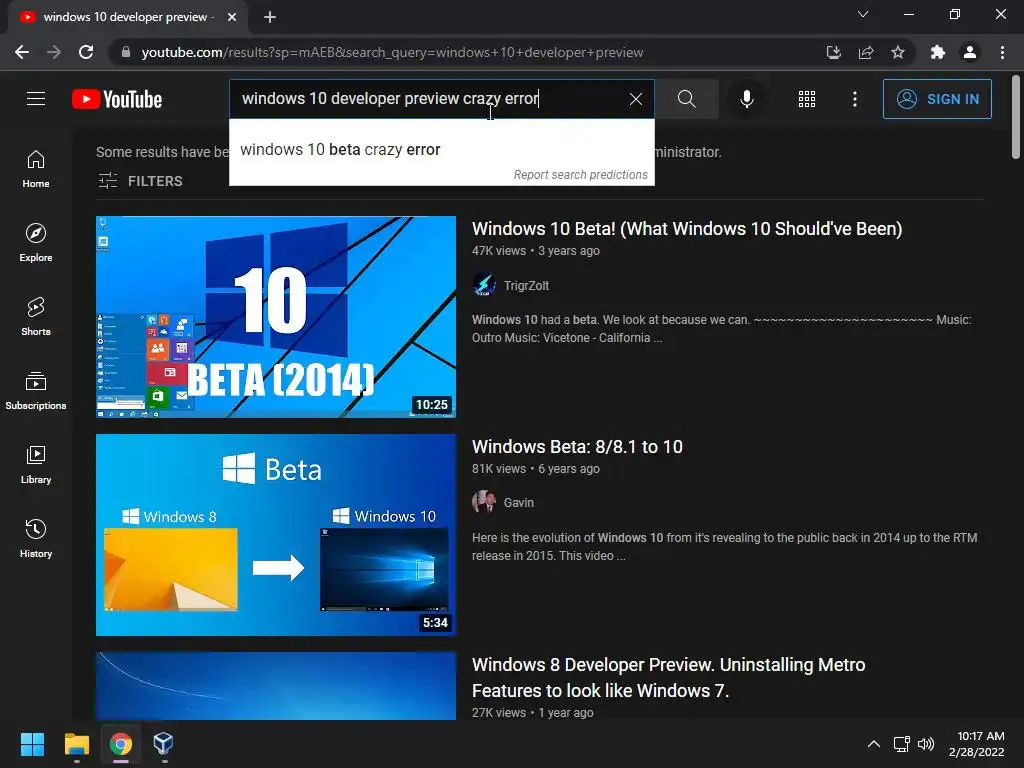Open a new browser tab with plus
Image resolution: width=1024 pixels, height=768 pixels.
[x=270, y=17]
